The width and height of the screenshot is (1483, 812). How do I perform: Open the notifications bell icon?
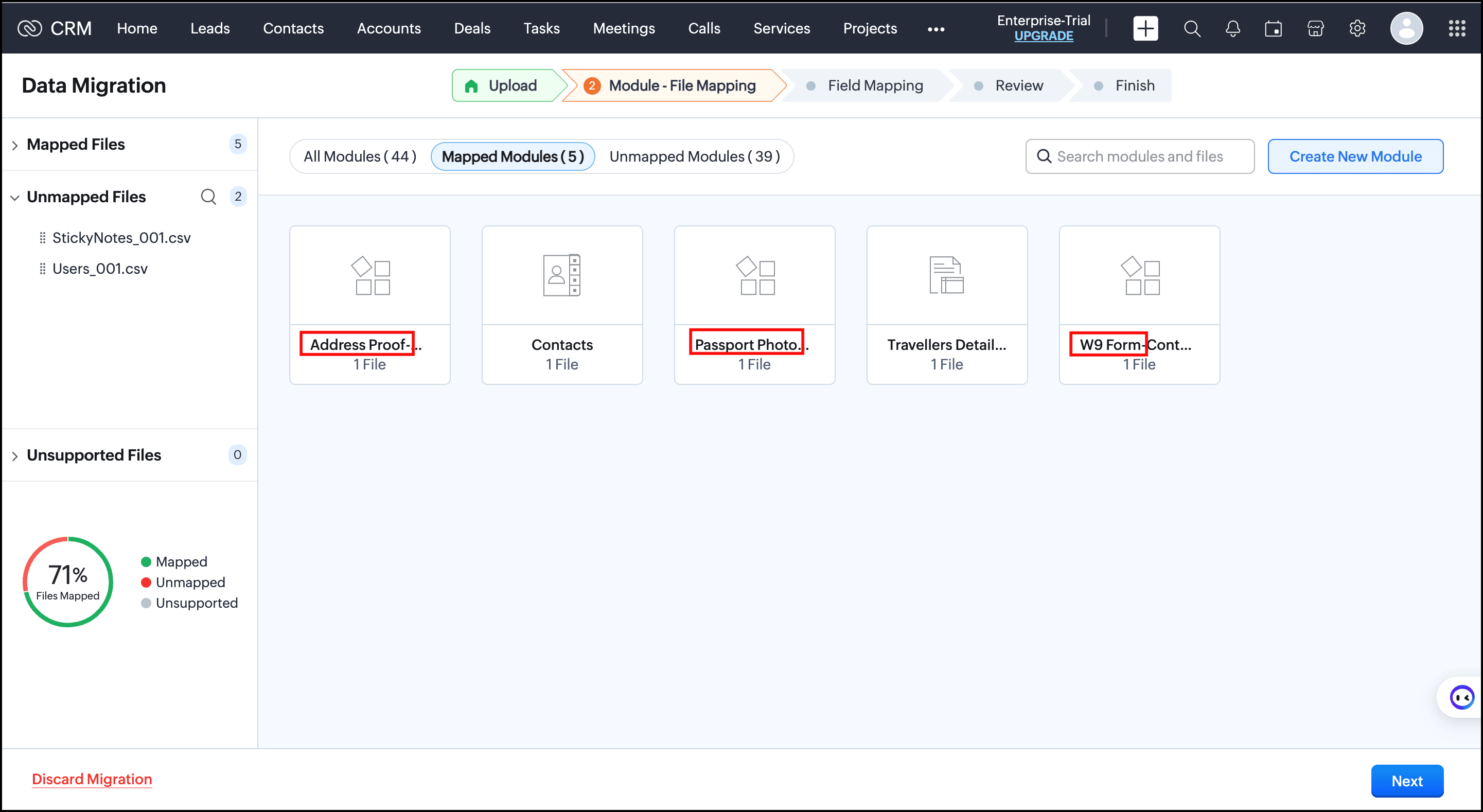1232,28
